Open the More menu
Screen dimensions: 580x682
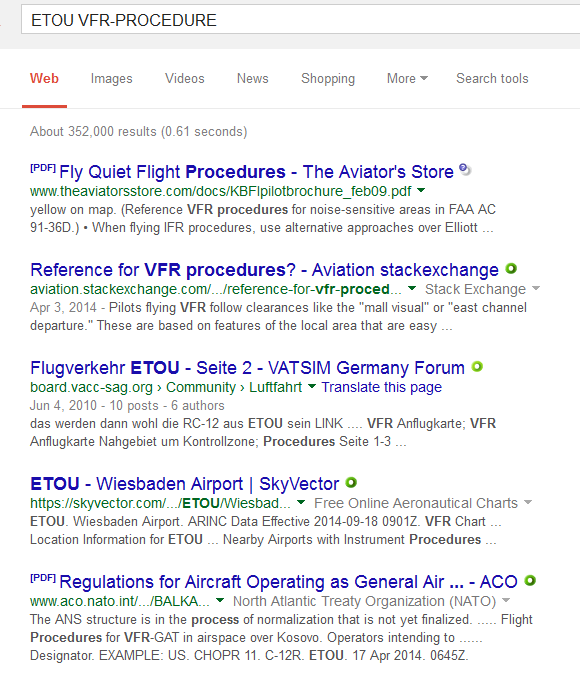[x=407, y=78]
